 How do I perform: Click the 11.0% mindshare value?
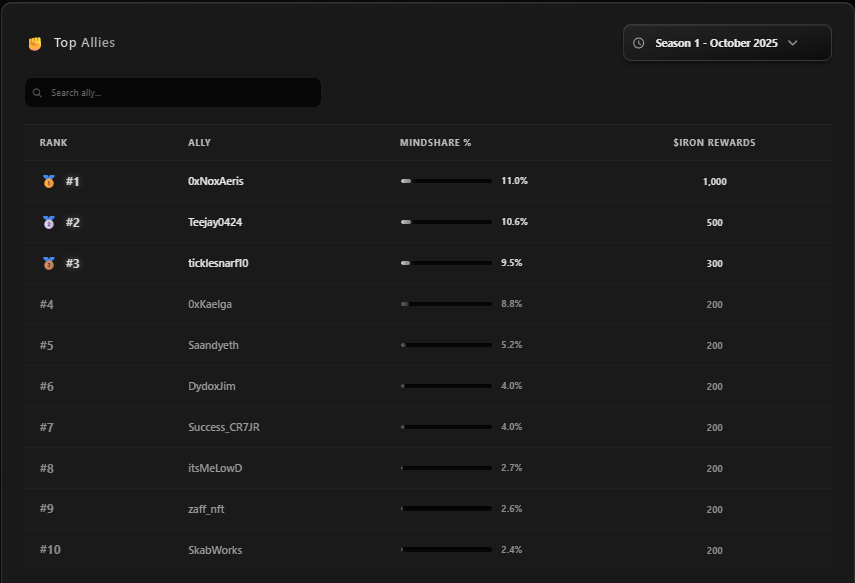point(514,181)
